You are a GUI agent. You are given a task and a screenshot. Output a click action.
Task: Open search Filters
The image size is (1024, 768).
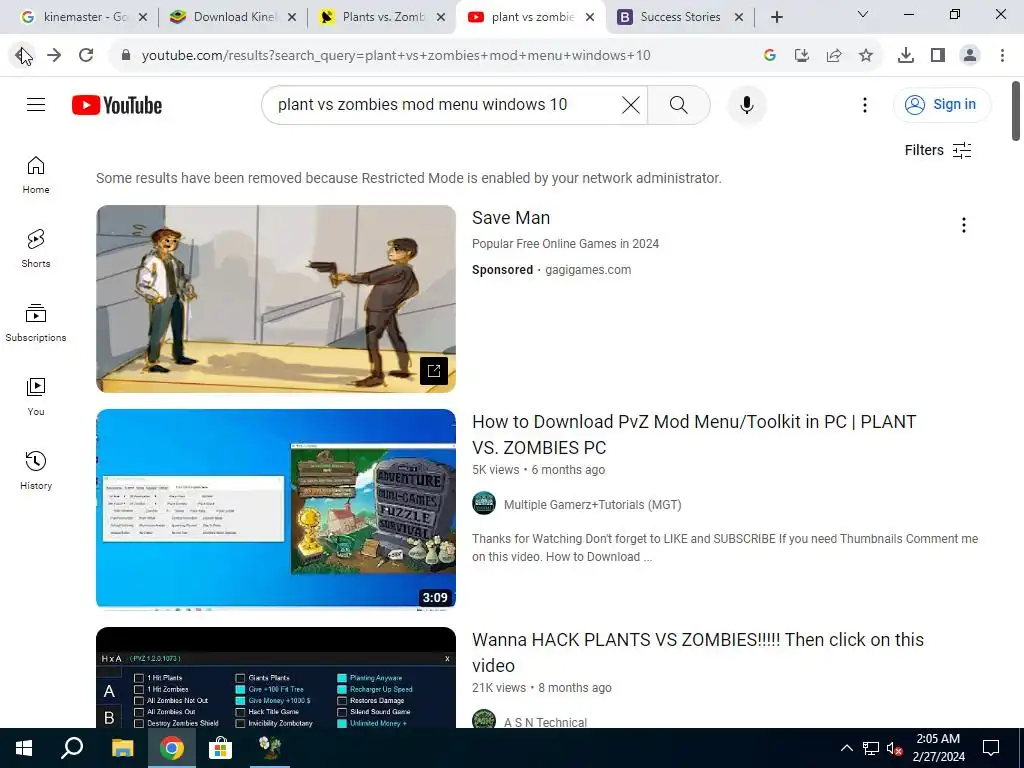pyautogui.click(x=938, y=150)
